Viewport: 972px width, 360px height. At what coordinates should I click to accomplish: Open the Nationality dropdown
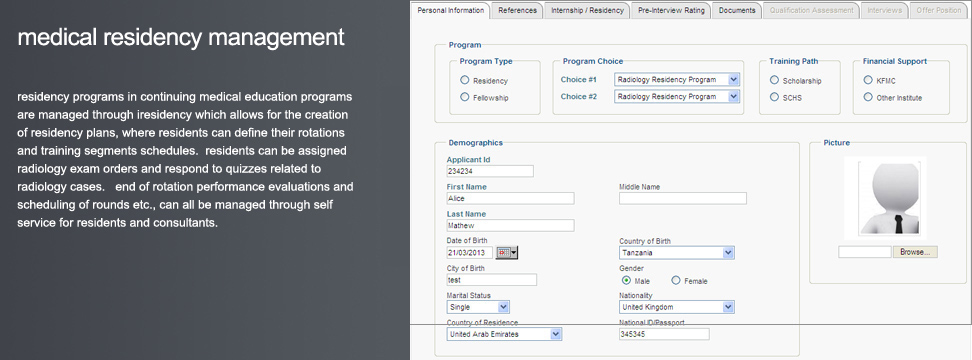(x=677, y=307)
